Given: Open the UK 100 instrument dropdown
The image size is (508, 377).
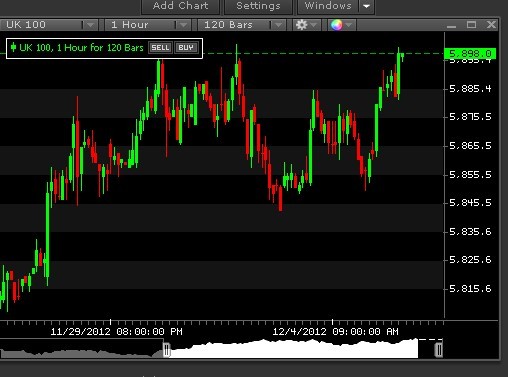Looking at the screenshot, I should pos(49,25).
